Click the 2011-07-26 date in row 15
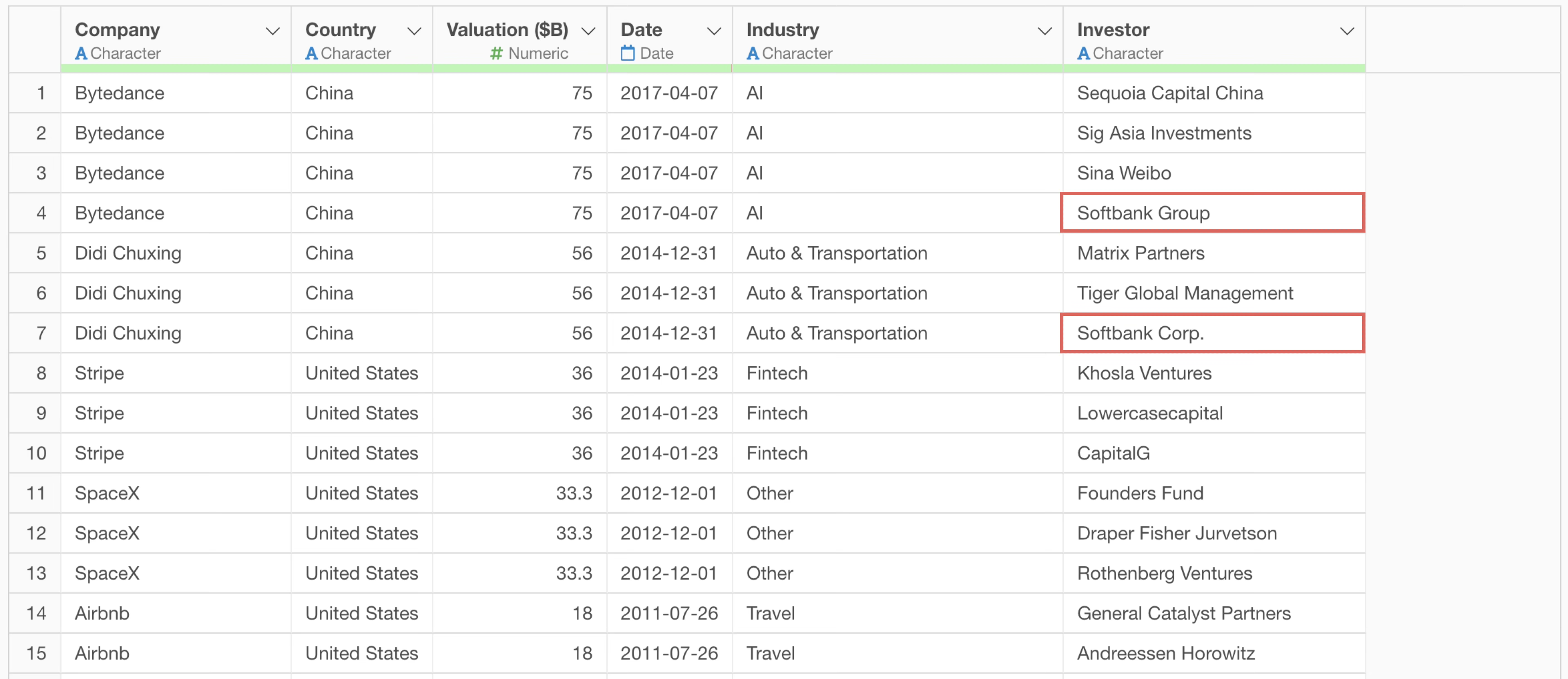 pos(670,653)
